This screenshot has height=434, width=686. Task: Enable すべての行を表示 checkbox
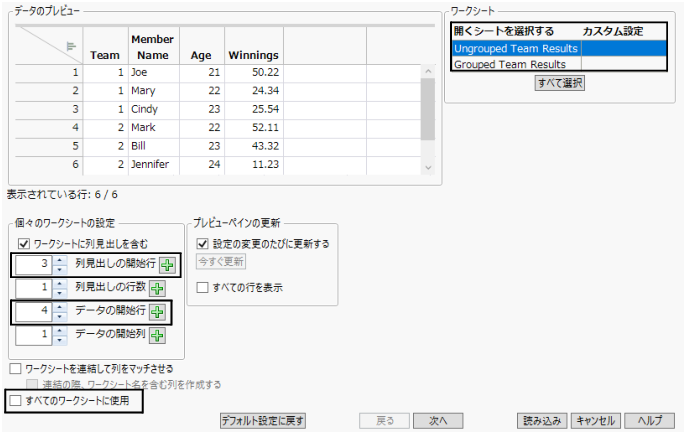coord(202,287)
